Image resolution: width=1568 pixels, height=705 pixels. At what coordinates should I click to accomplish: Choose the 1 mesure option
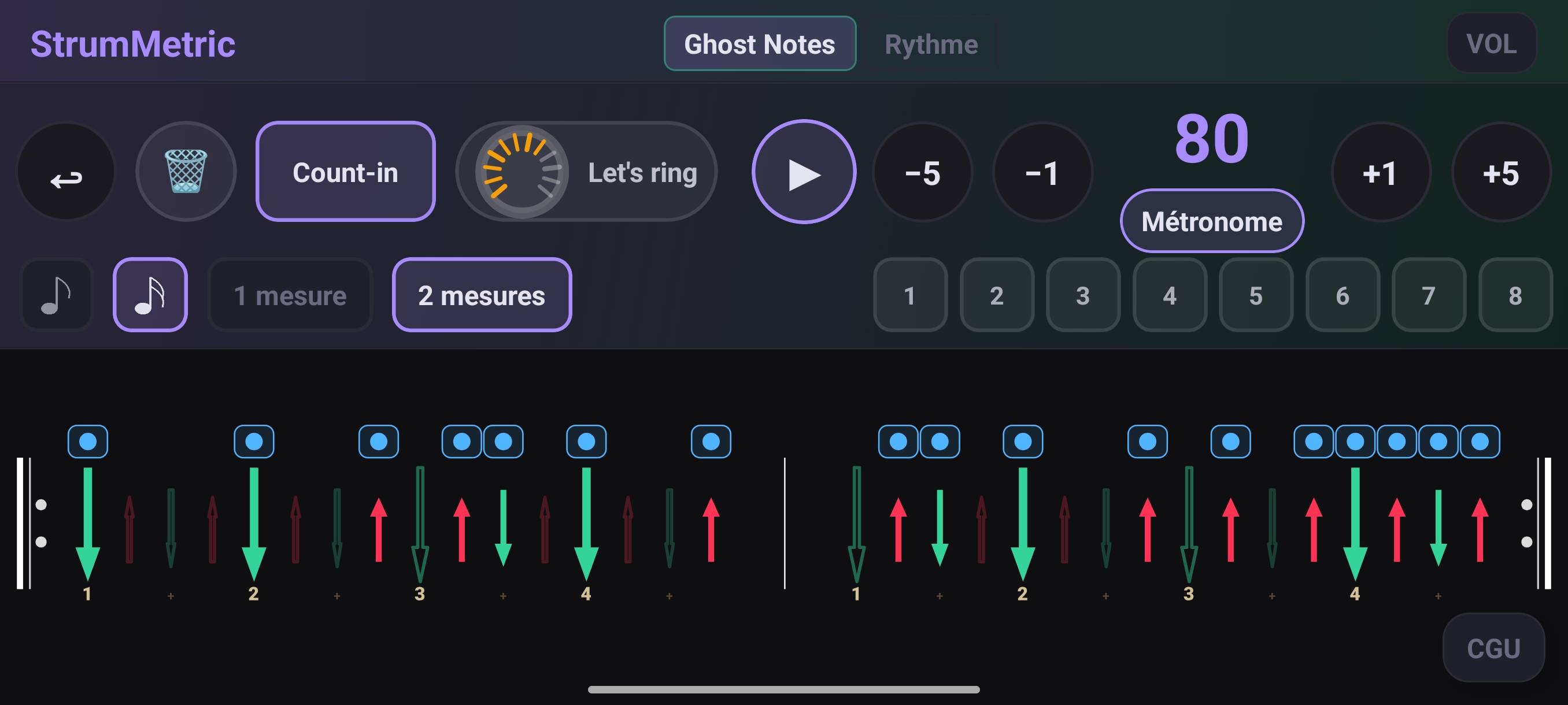click(x=290, y=296)
